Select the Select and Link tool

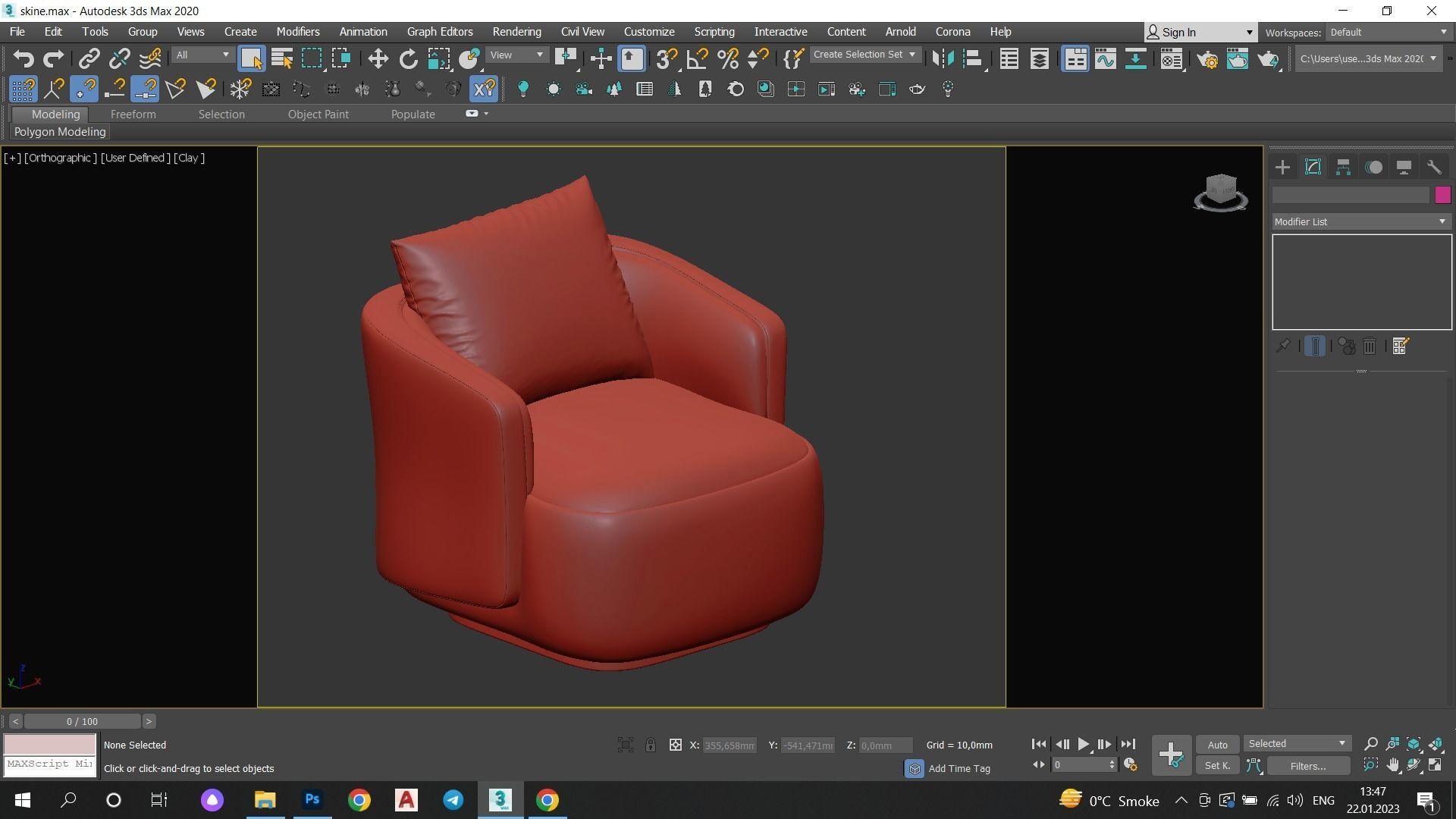89,58
